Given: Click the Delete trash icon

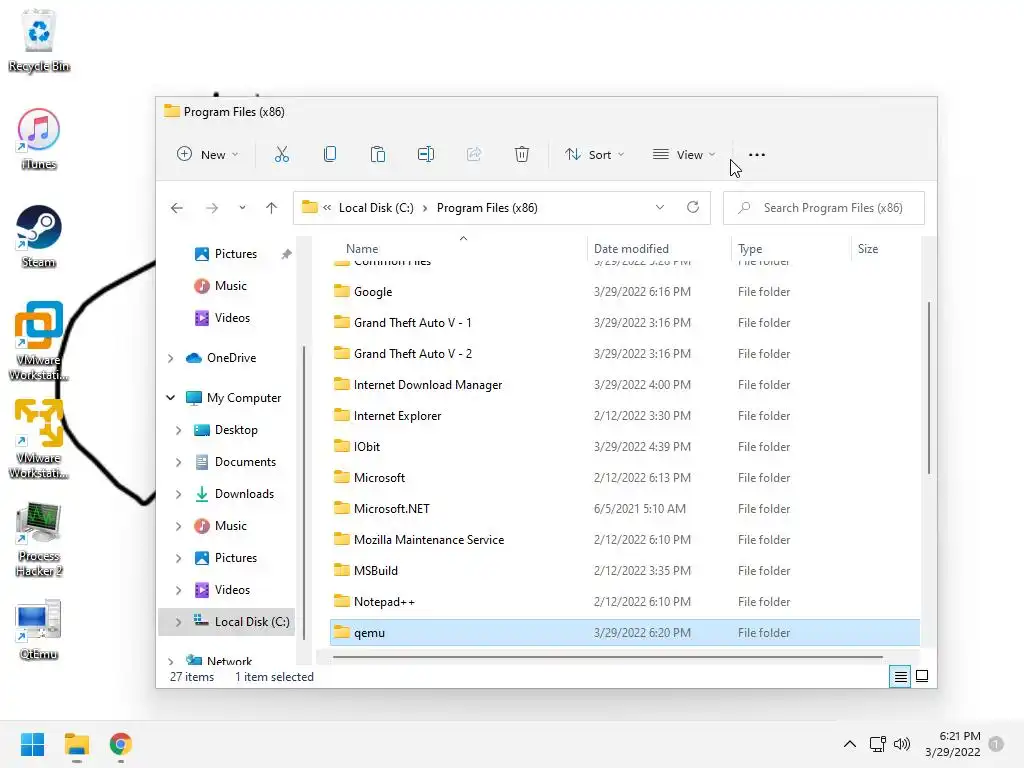Looking at the screenshot, I should (522, 155).
